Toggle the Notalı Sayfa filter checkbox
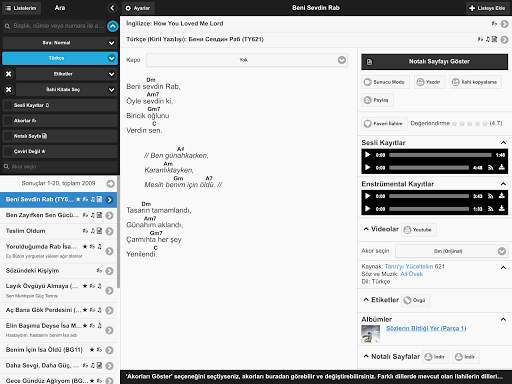 (x=60, y=136)
